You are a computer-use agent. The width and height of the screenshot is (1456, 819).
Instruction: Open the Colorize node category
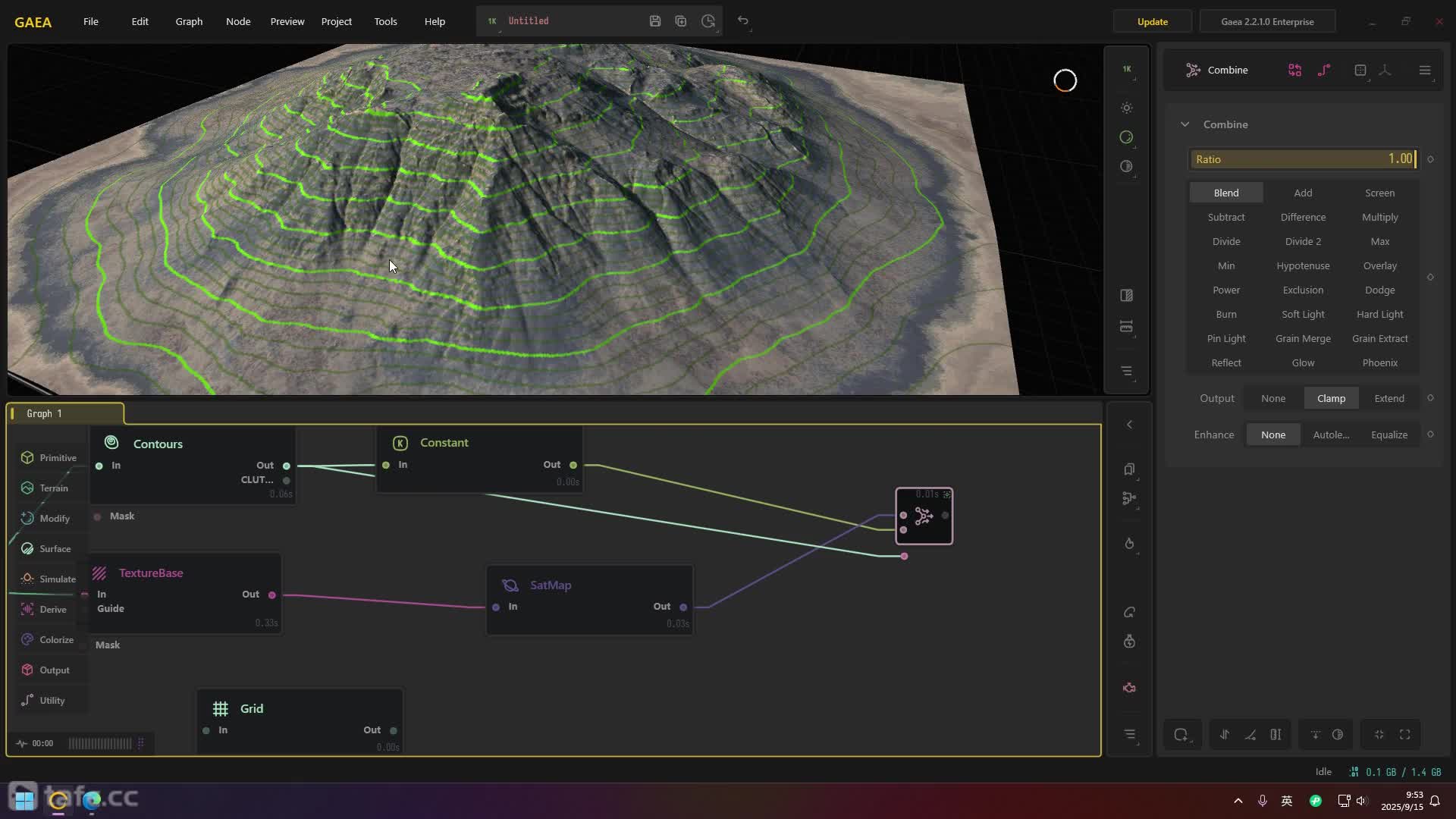pyautogui.click(x=56, y=639)
